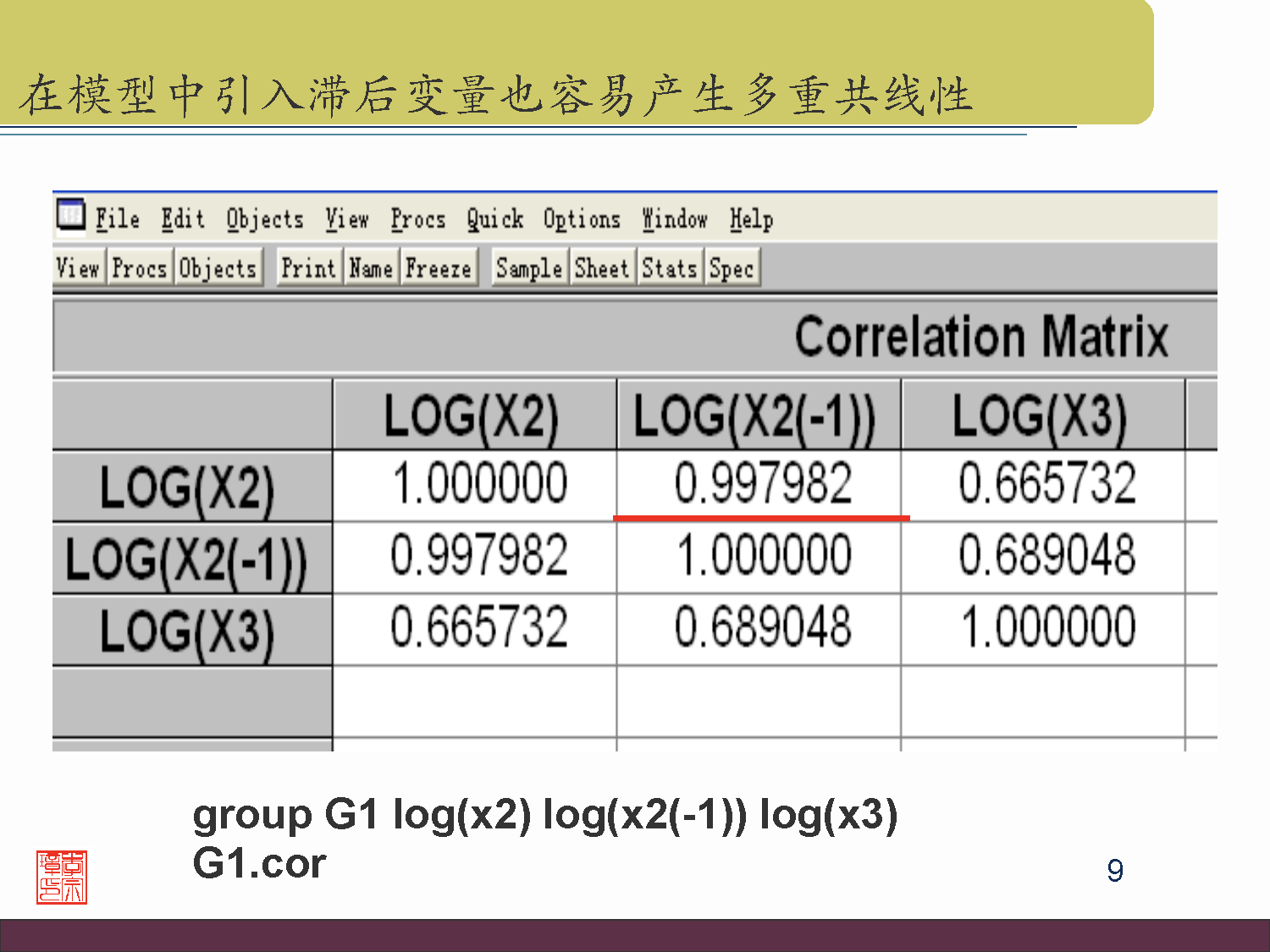Click the Stats toolbar button
The width and height of the screenshot is (1270, 952).
click(669, 268)
